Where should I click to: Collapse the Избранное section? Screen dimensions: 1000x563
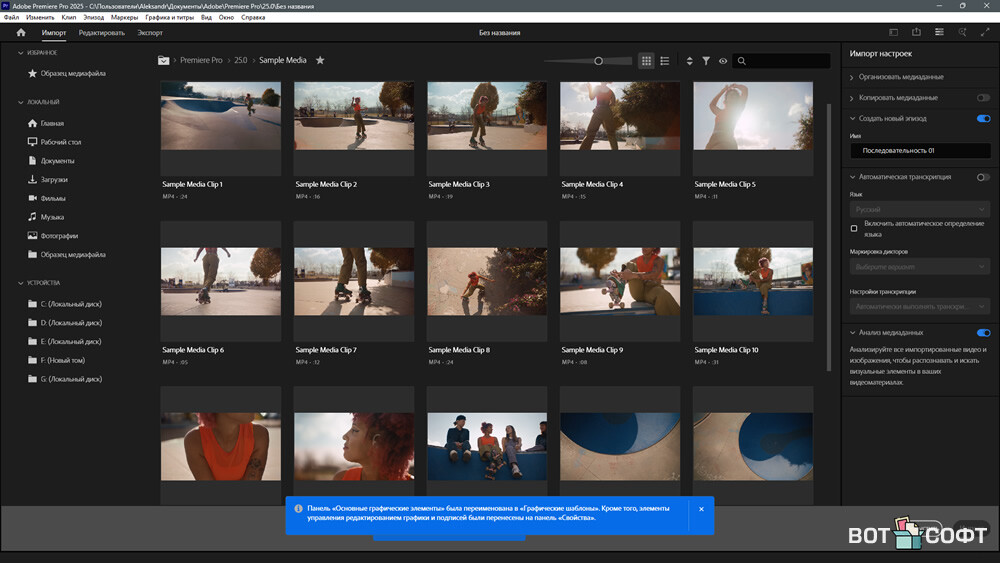click(x=20, y=53)
